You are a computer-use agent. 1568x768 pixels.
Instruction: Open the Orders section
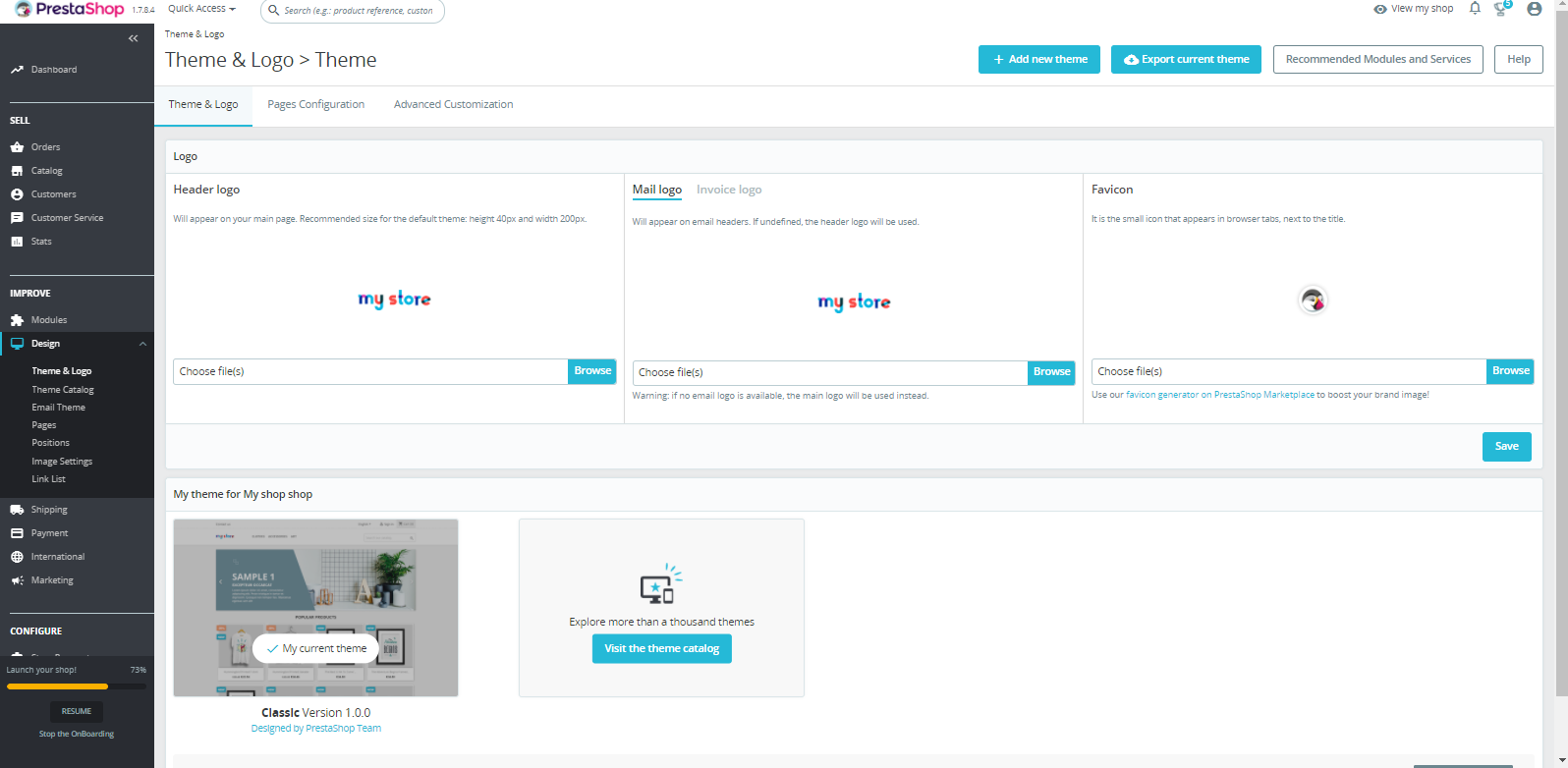pyautogui.click(x=45, y=147)
